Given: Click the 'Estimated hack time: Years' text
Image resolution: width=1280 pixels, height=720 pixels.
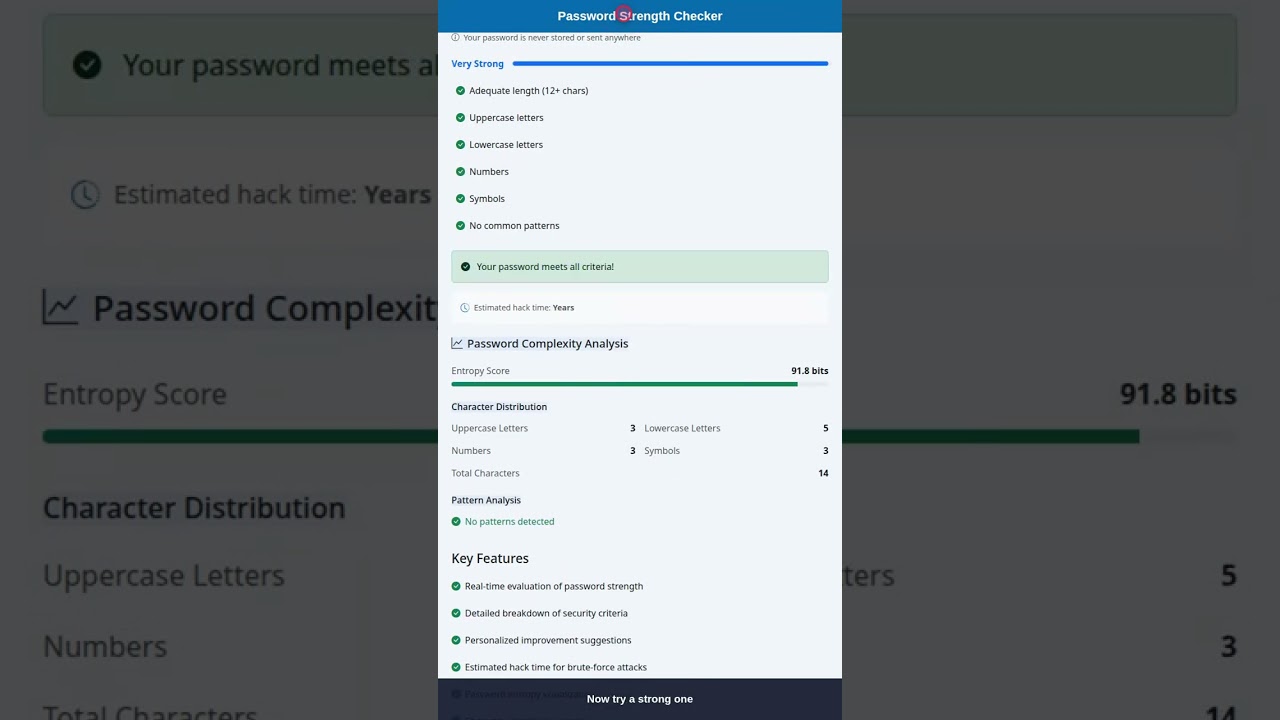Looking at the screenshot, I should 524,308.
